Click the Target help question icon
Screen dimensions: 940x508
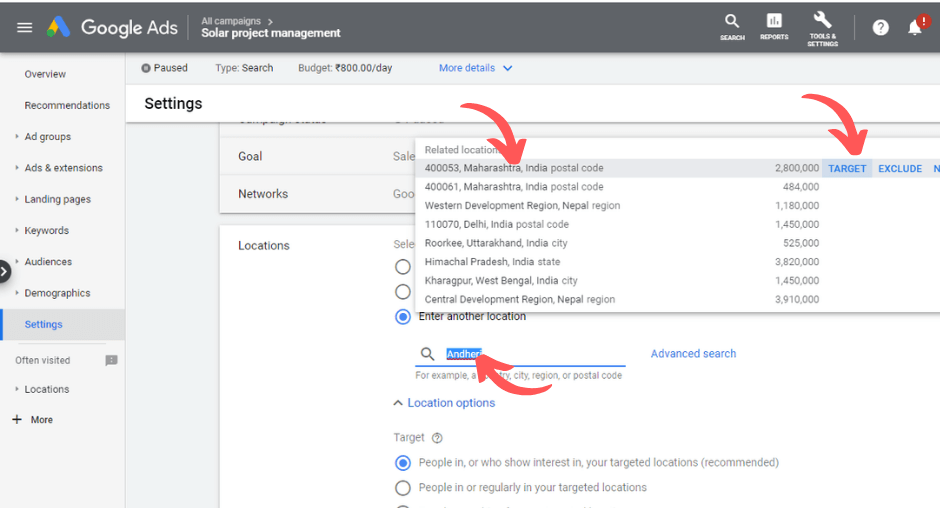click(x=437, y=438)
